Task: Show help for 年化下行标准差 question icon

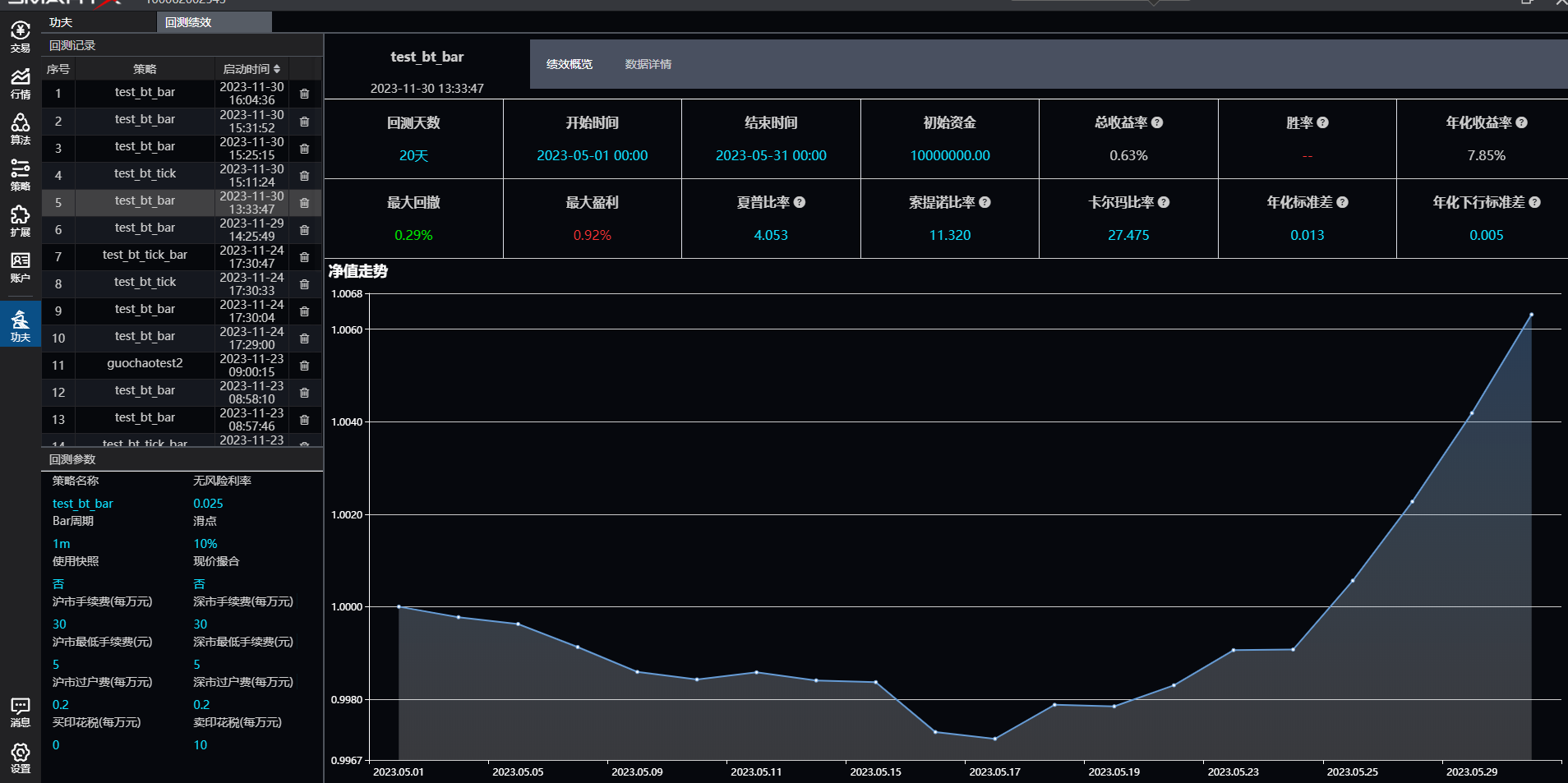Action: [1534, 202]
